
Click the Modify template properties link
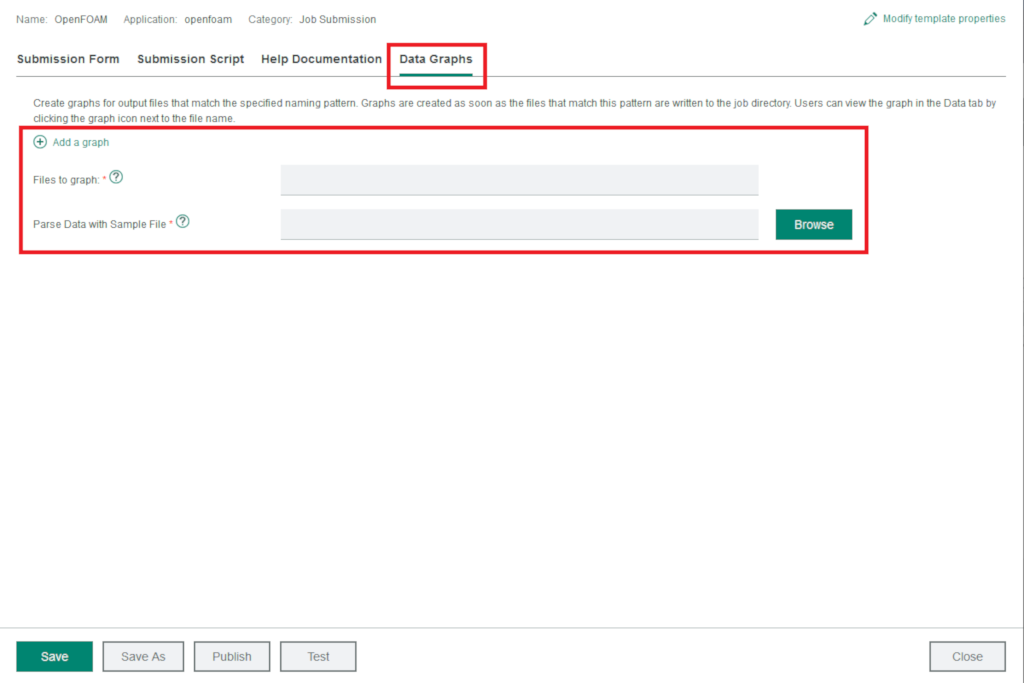[x=944, y=19]
